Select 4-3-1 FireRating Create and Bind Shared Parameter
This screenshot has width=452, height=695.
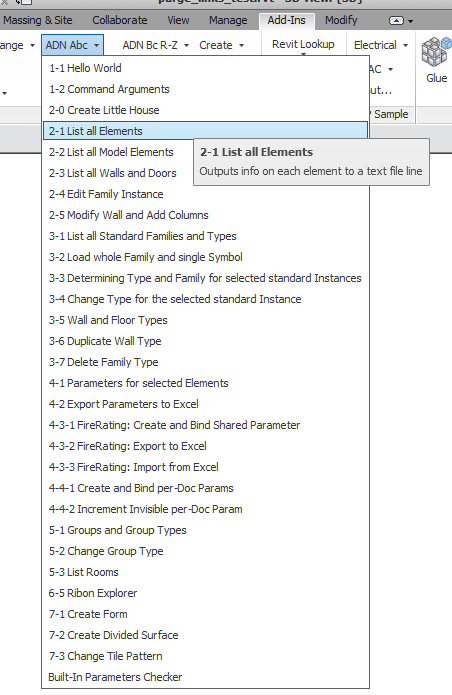point(206,425)
